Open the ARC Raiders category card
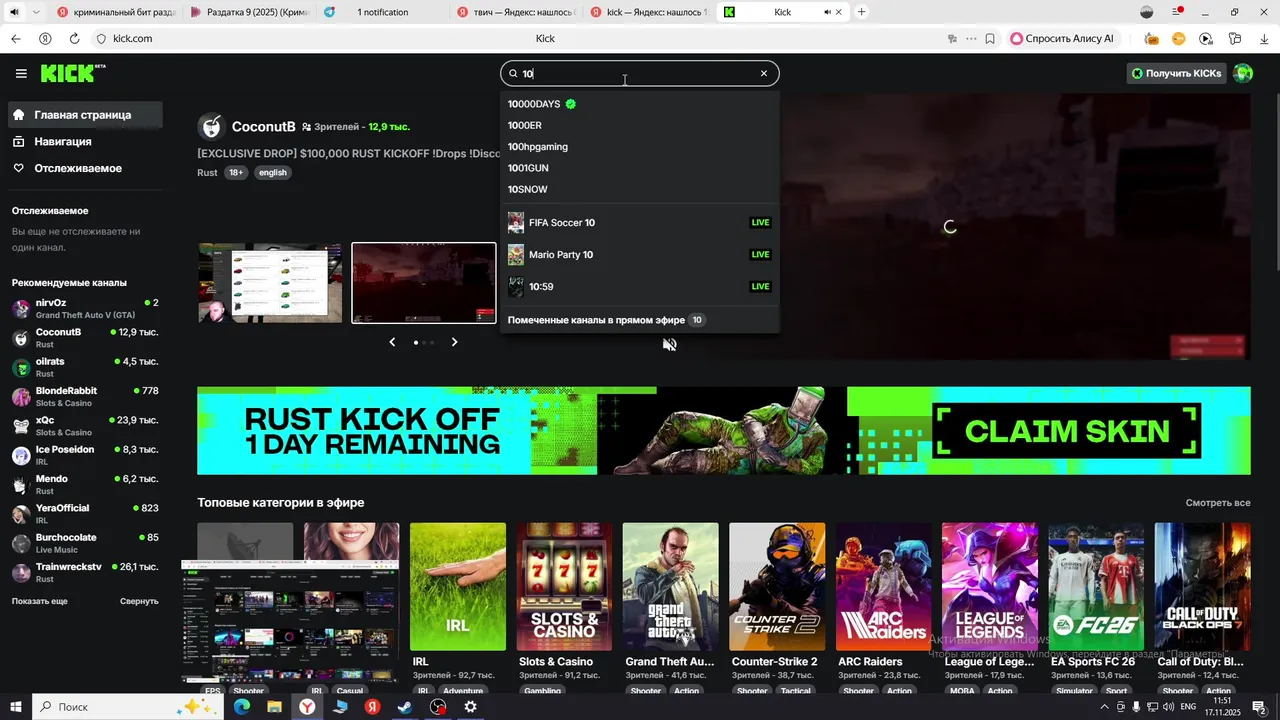Viewport: 1280px width, 720px height. pos(884,587)
